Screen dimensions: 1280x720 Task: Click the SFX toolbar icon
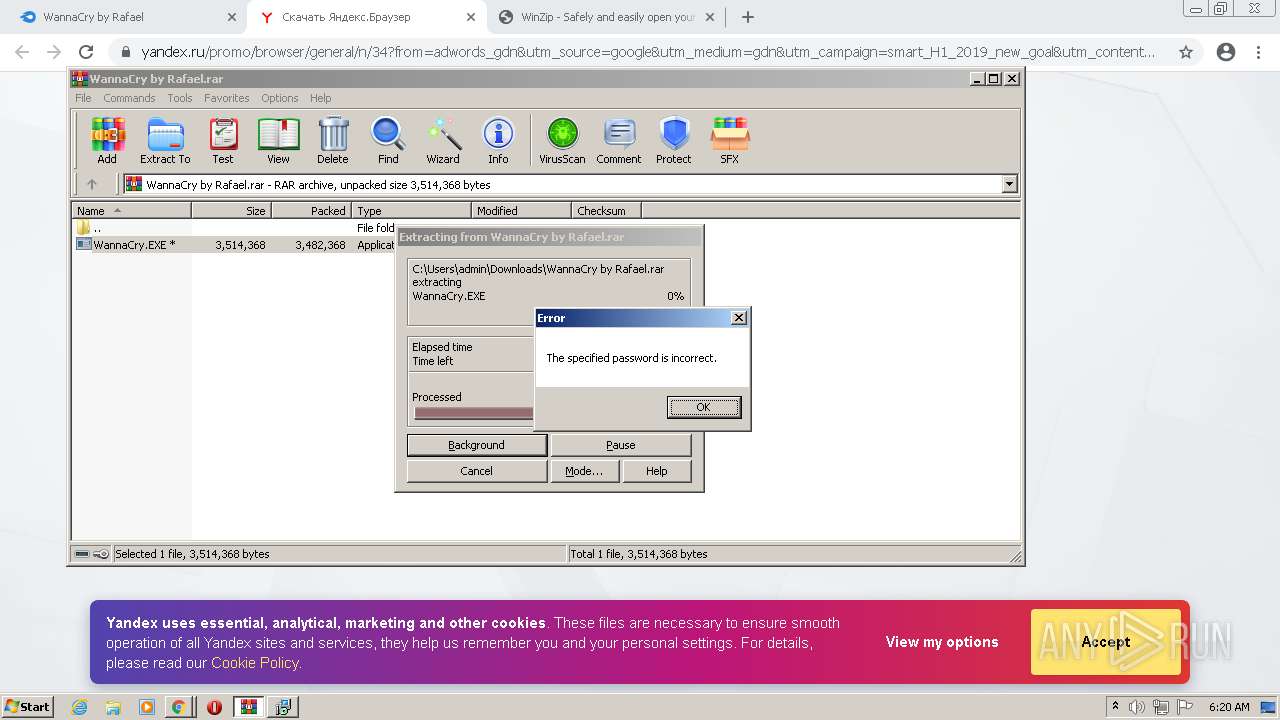730,140
